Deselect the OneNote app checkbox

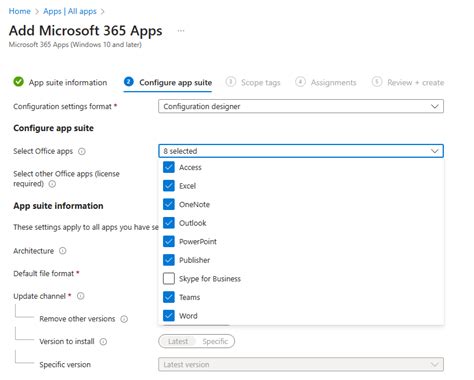(169, 204)
